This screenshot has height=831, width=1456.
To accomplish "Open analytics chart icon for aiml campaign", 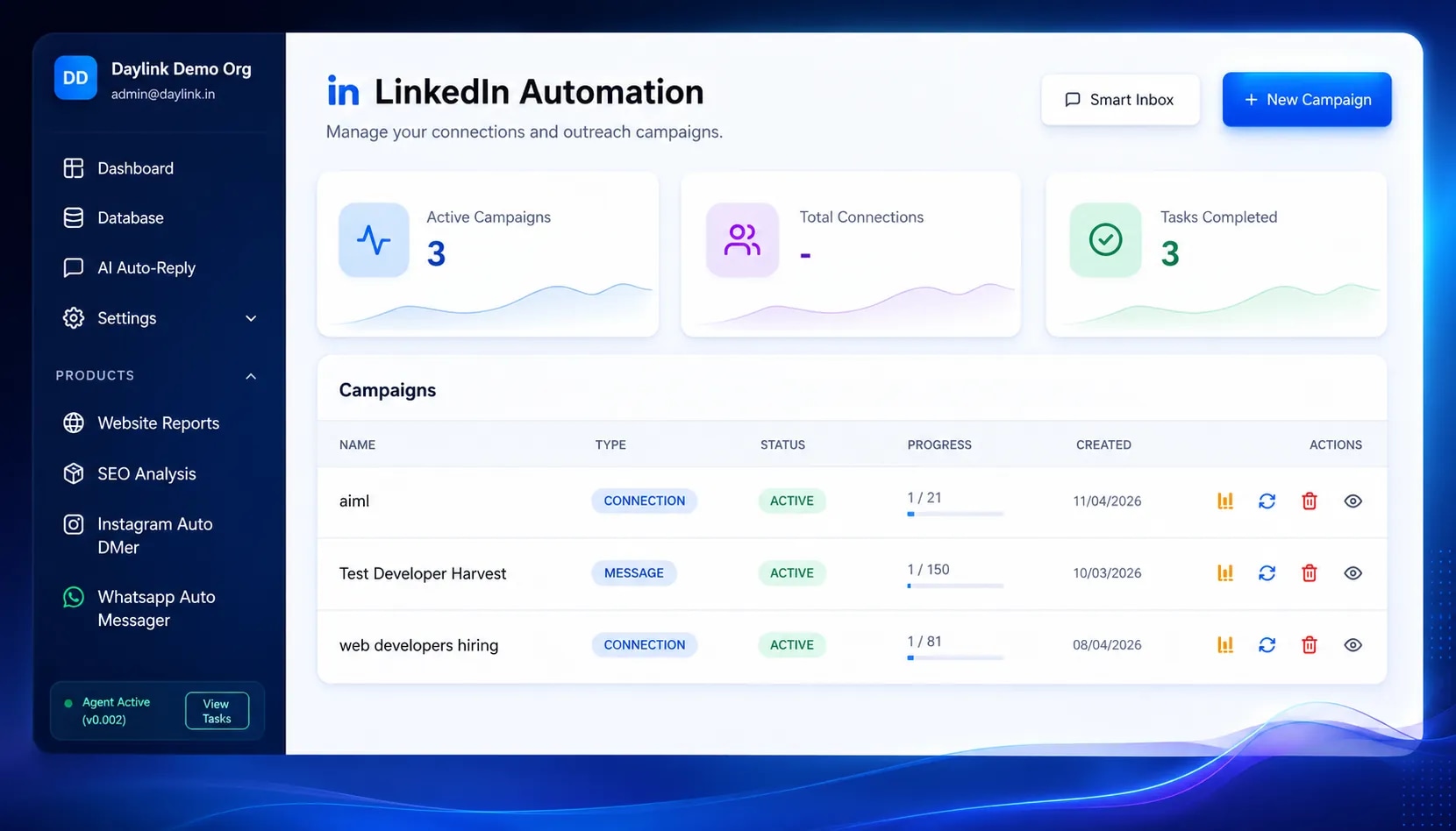I will 1225,501.
